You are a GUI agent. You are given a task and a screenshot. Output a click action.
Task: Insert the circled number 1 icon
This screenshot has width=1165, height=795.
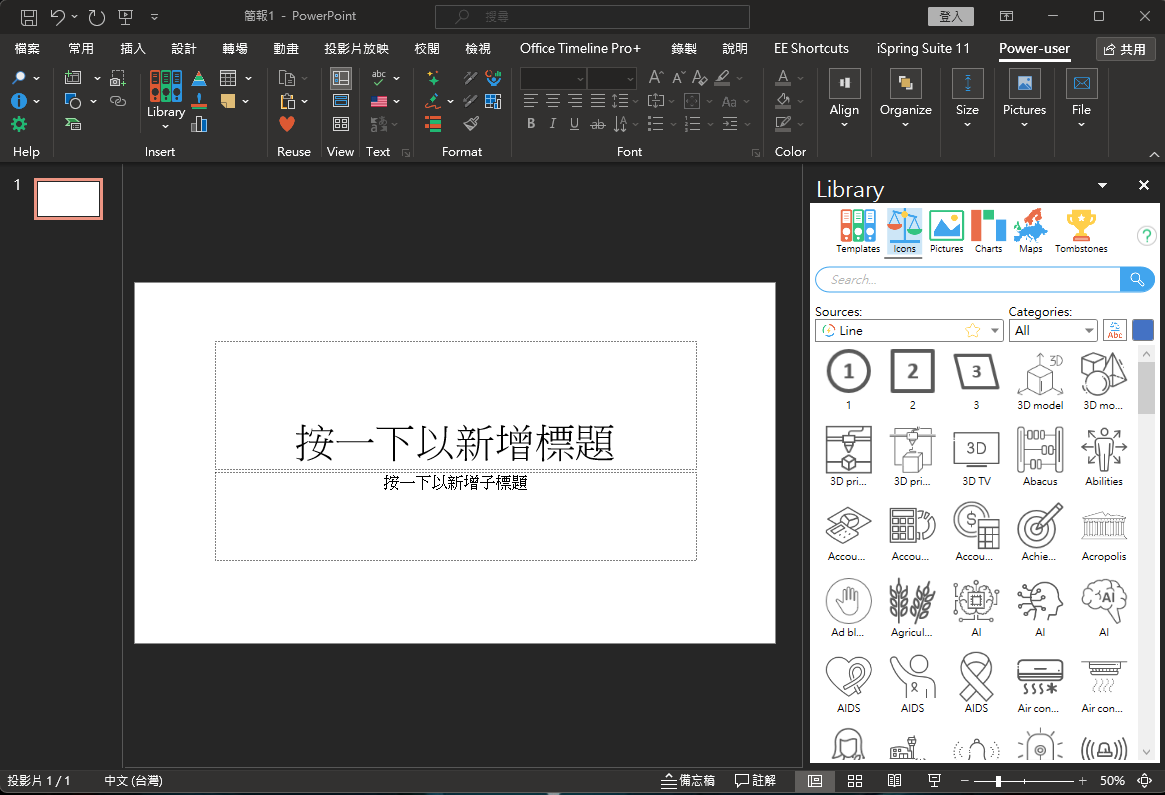coord(848,380)
